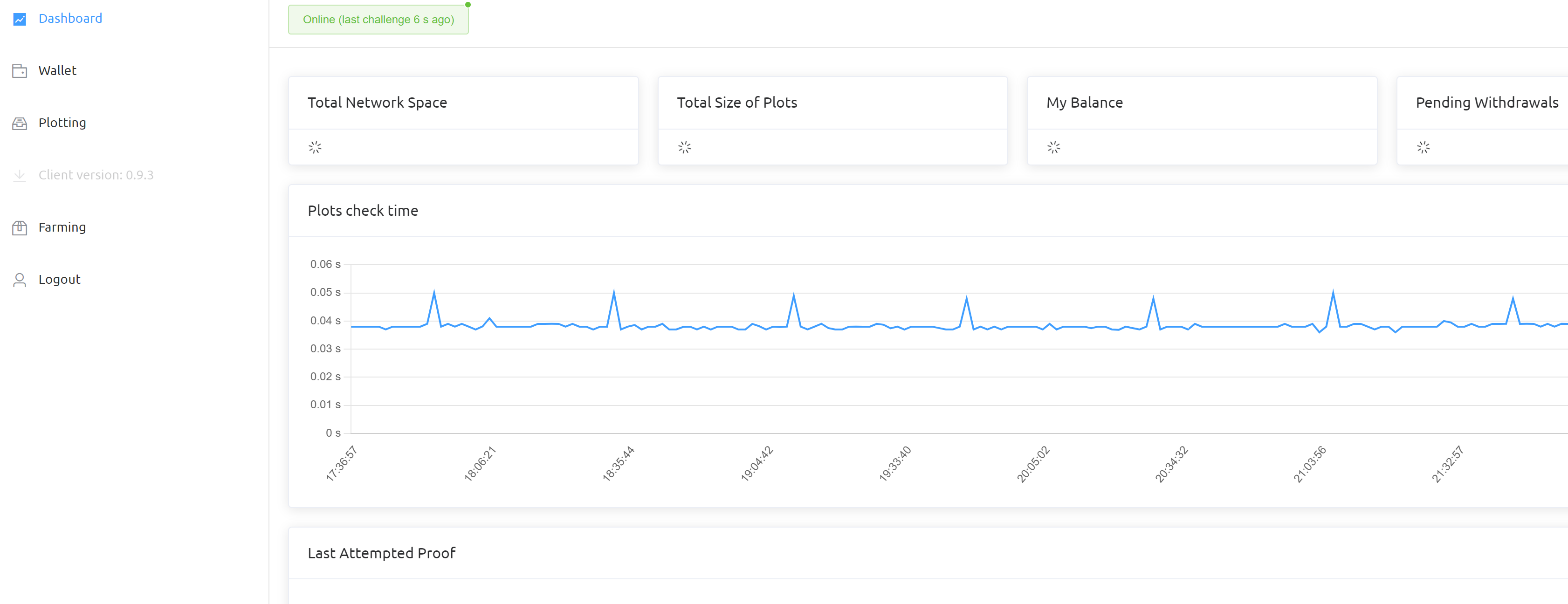The width and height of the screenshot is (1568, 604).
Task: Select the Logout text link
Action: [x=59, y=280]
